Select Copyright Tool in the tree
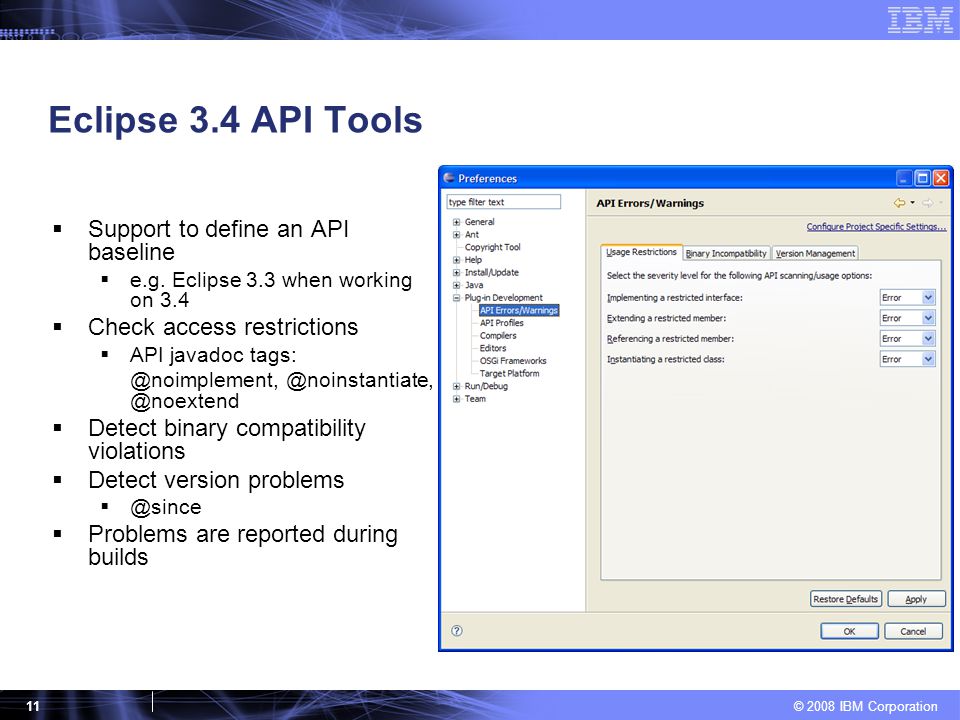Viewport: 960px width, 720px height. pos(492,247)
